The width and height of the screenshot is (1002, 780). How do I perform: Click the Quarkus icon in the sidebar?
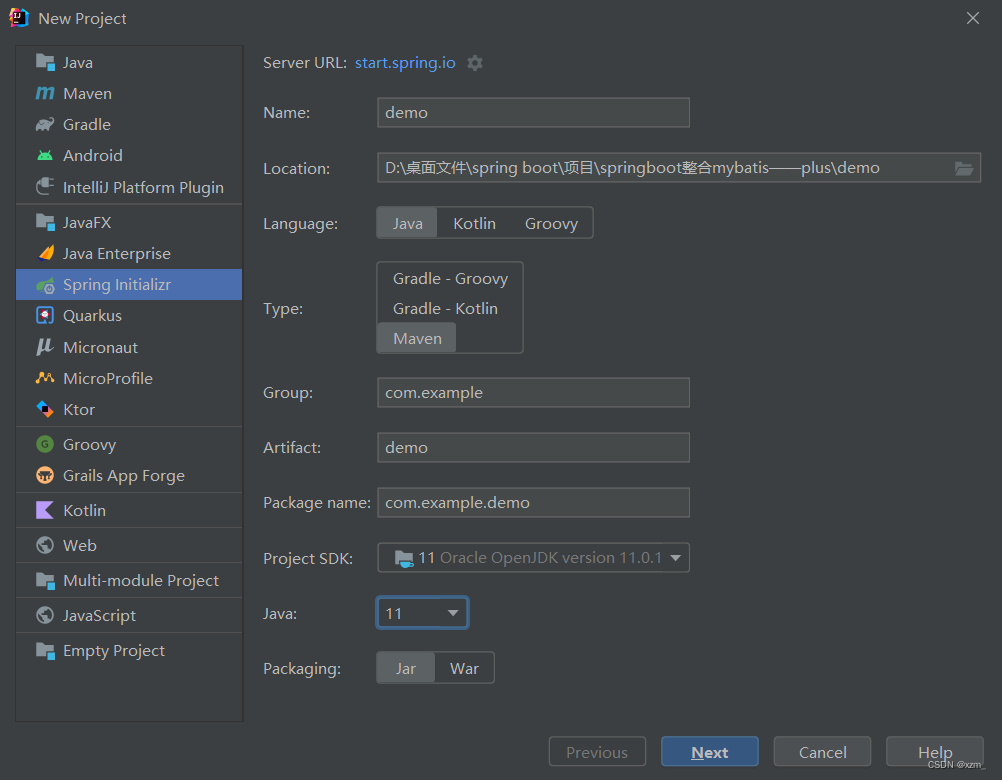click(45, 316)
